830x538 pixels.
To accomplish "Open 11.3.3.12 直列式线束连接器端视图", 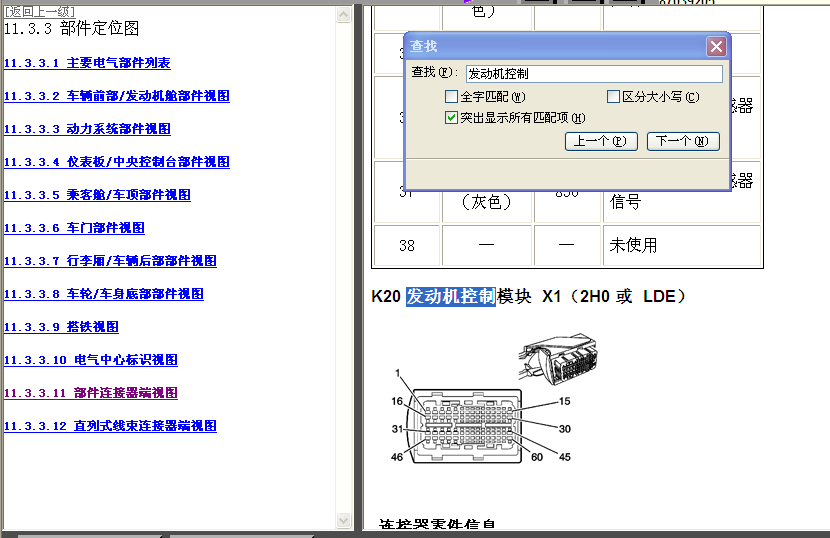I will pyautogui.click(x=110, y=426).
